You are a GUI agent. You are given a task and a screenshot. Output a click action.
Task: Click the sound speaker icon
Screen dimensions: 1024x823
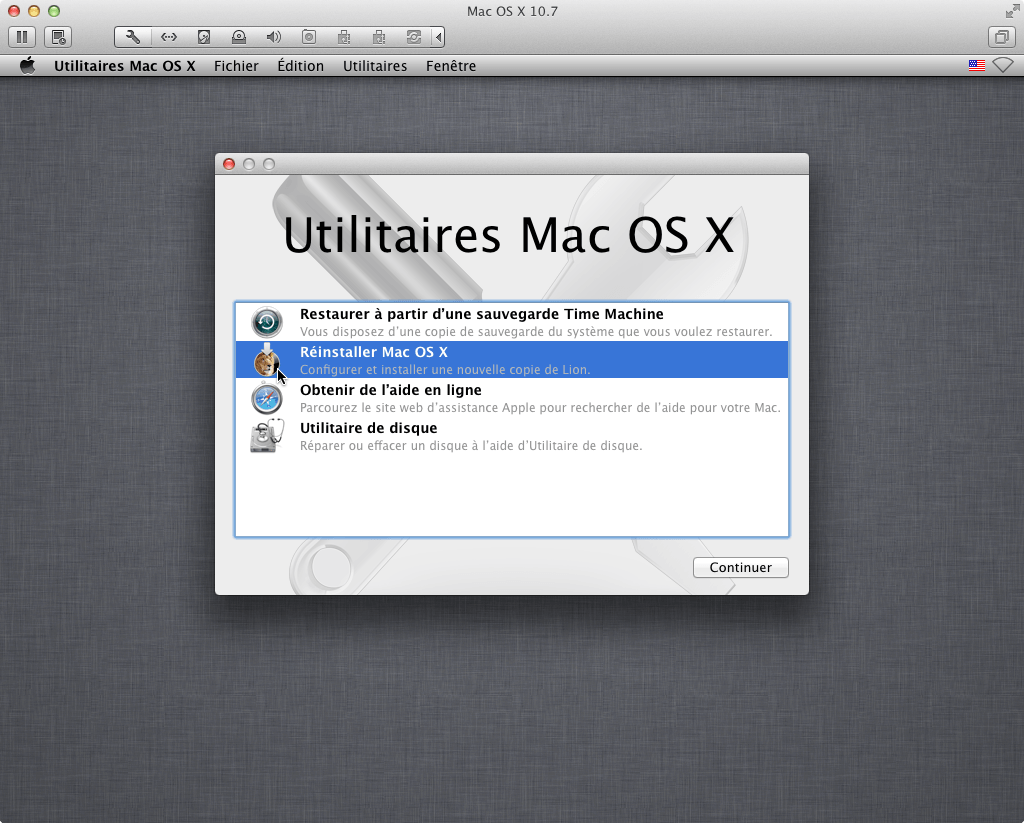tap(274, 37)
